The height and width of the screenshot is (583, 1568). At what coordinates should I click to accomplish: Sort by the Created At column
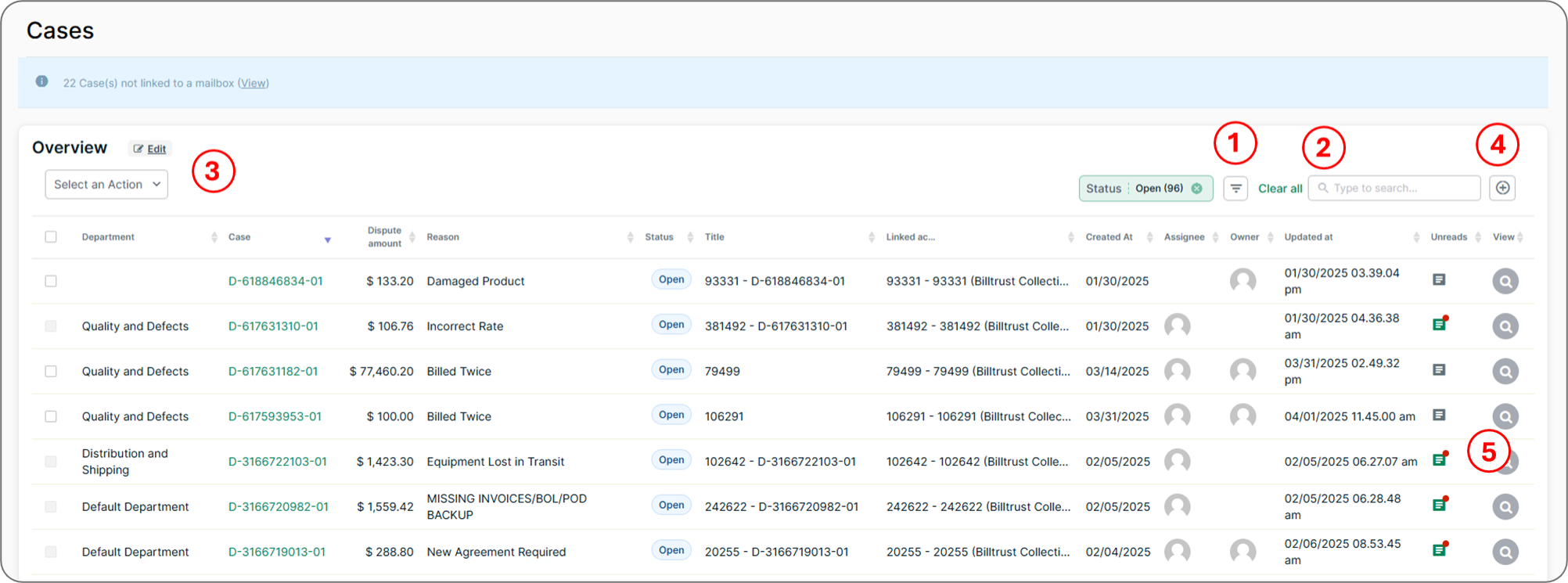point(1149,237)
